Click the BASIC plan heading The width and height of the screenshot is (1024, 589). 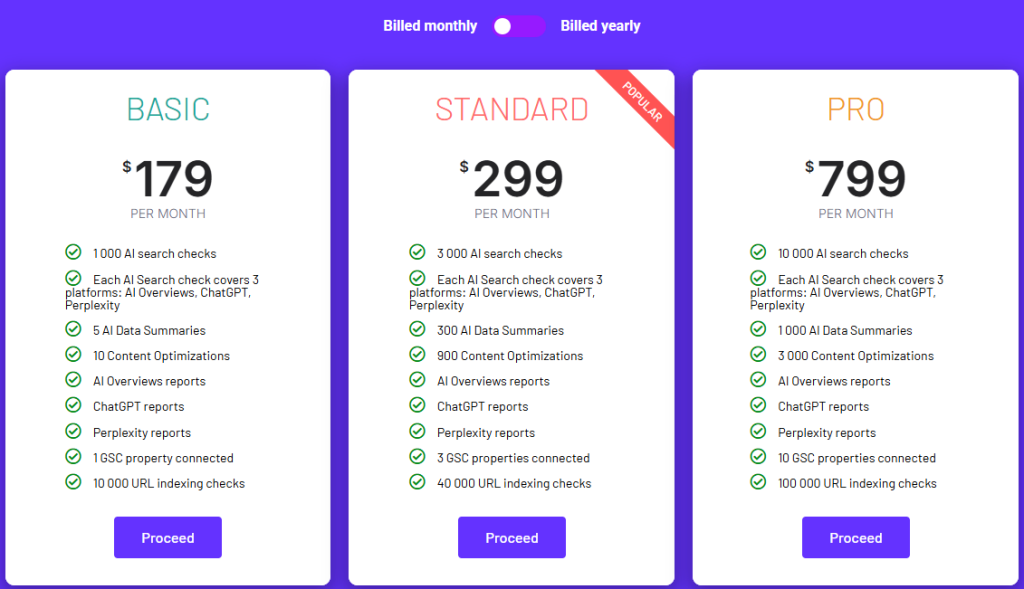point(168,109)
